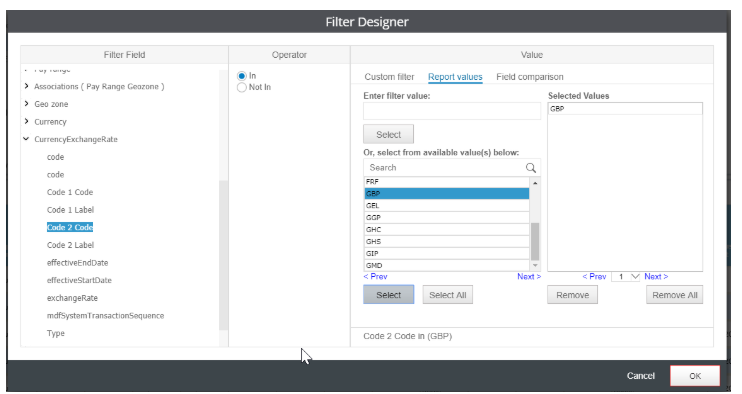742x394 pixels.
Task: Select the In operator radio button
Action: click(242, 76)
